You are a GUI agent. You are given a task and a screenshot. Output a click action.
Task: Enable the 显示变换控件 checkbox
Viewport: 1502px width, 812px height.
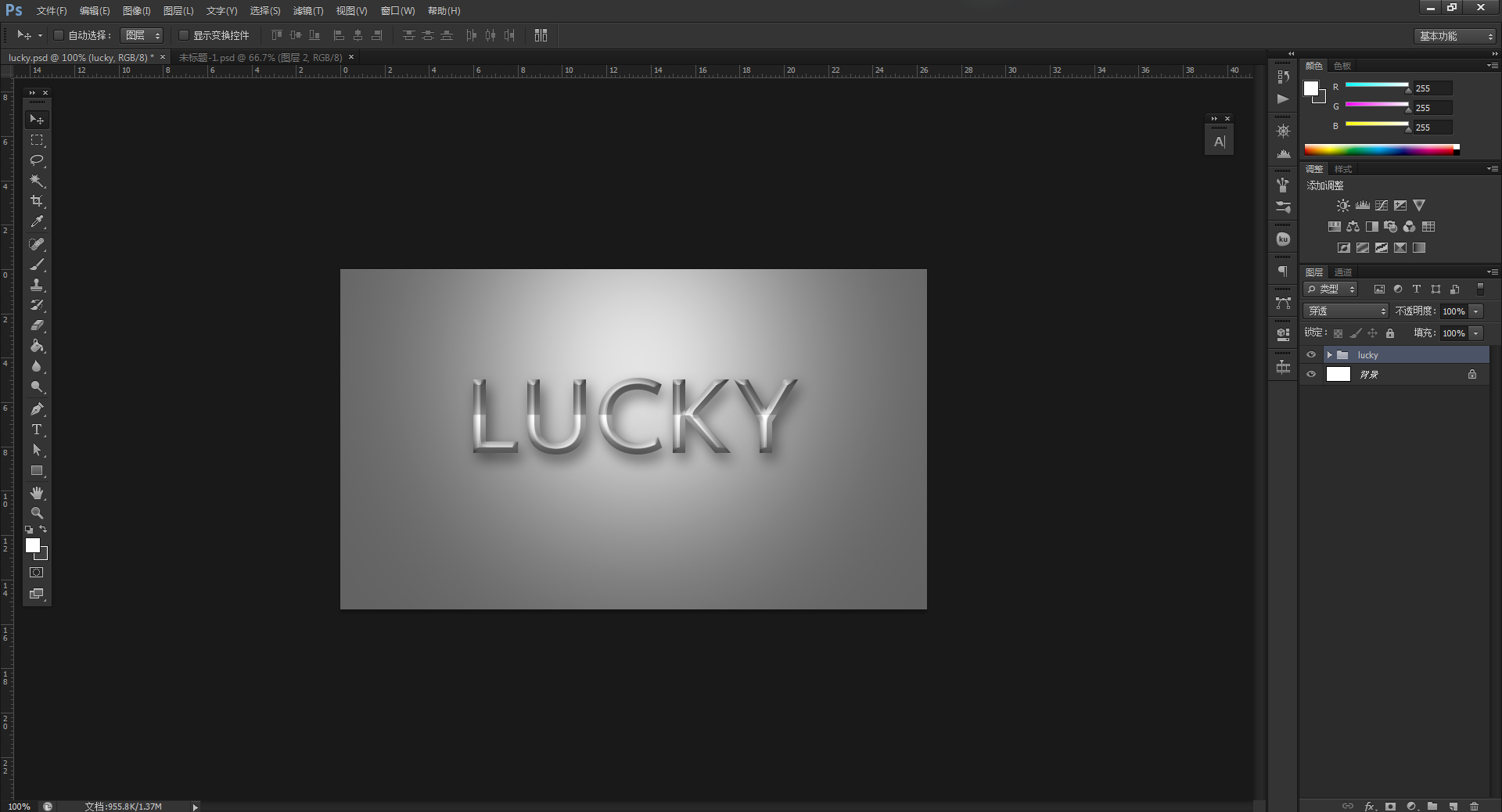coord(184,35)
